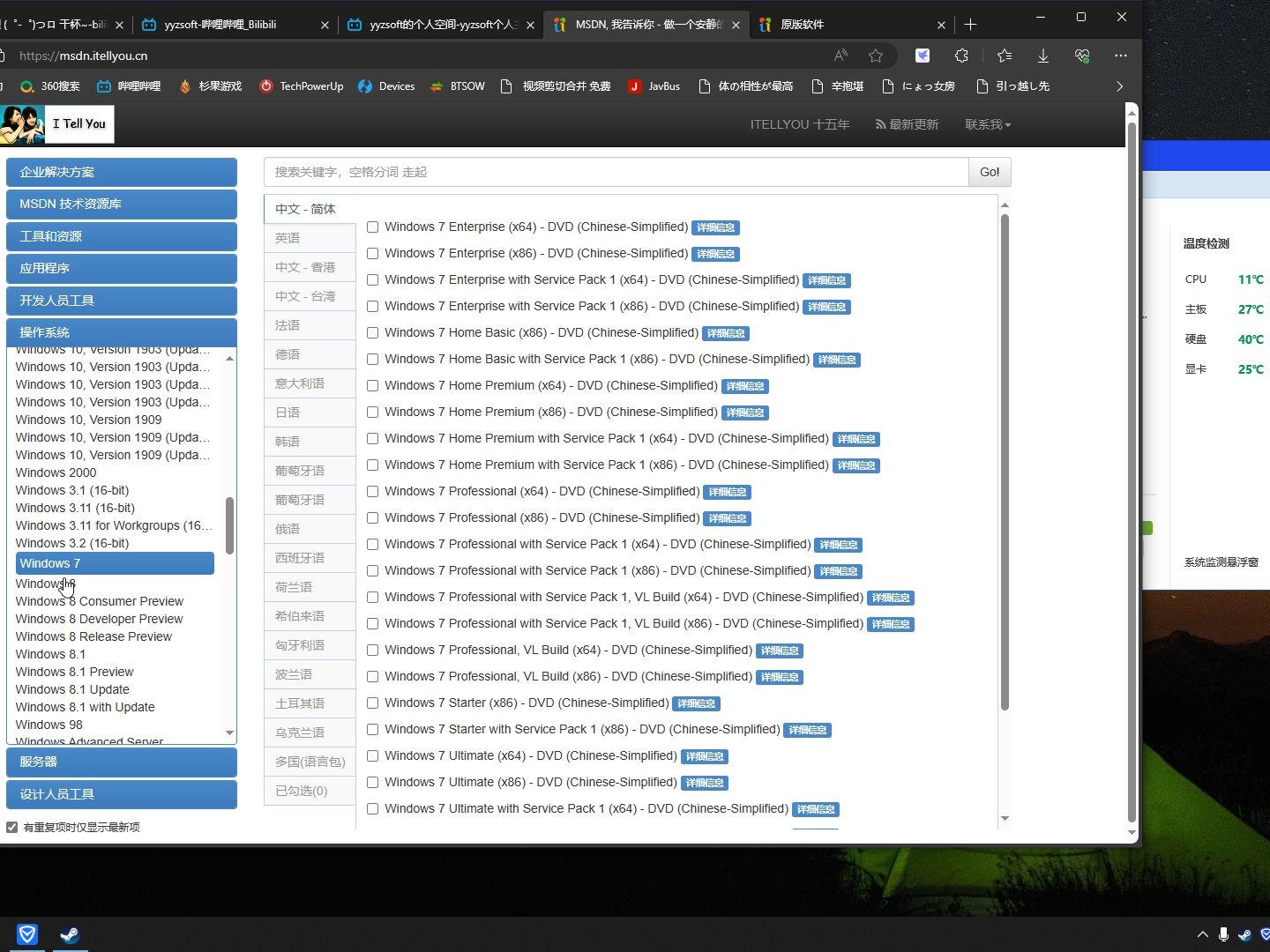The height and width of the screenshot is (952, 1270).
Task: Open 详细信息 for Windows 7 Enterprise (x64)
Action: [715, 227]
